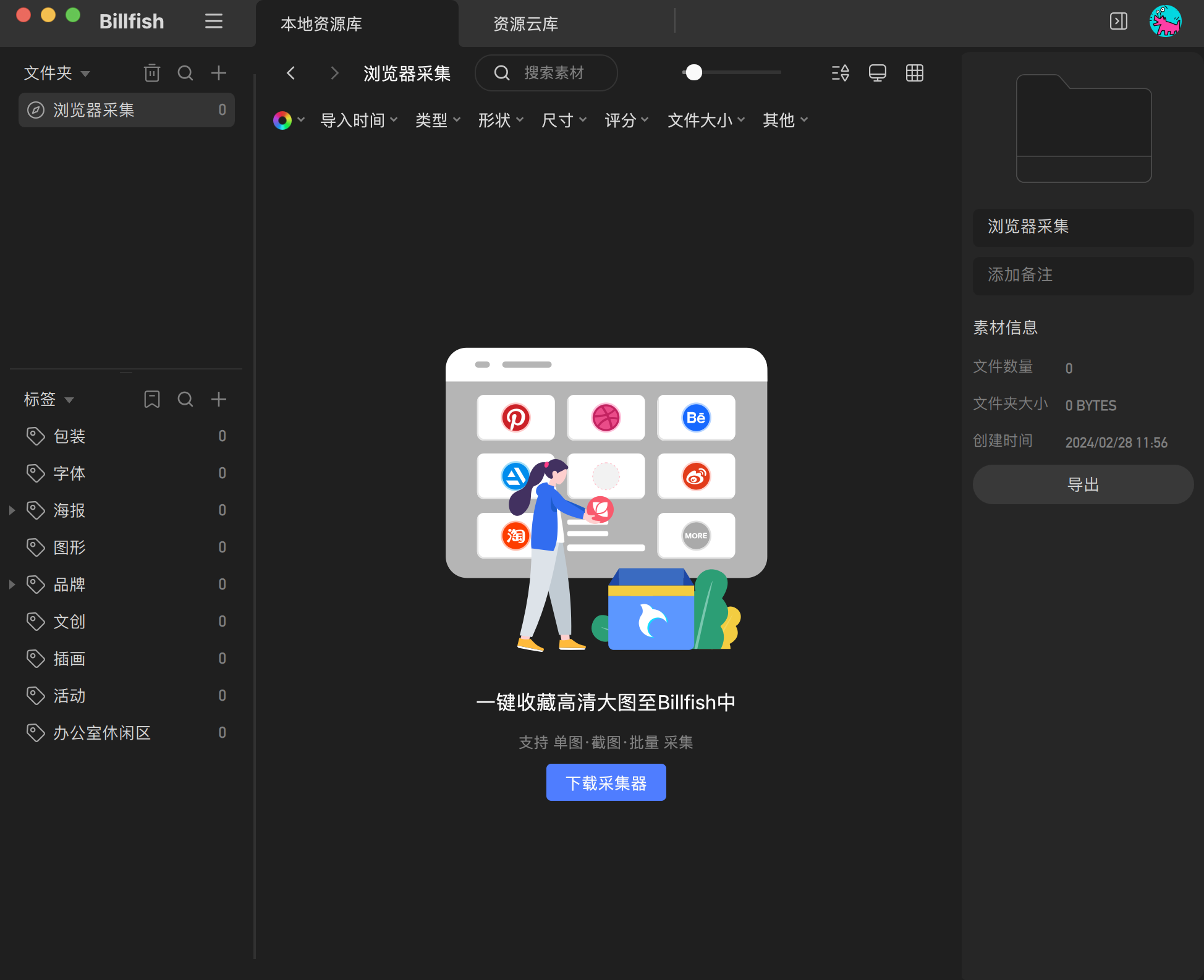This screenshot has height=980, width=1204.
Task: Click the Pinterest icon in illustration
Action: pyautogui.click(x=515, y=418)
